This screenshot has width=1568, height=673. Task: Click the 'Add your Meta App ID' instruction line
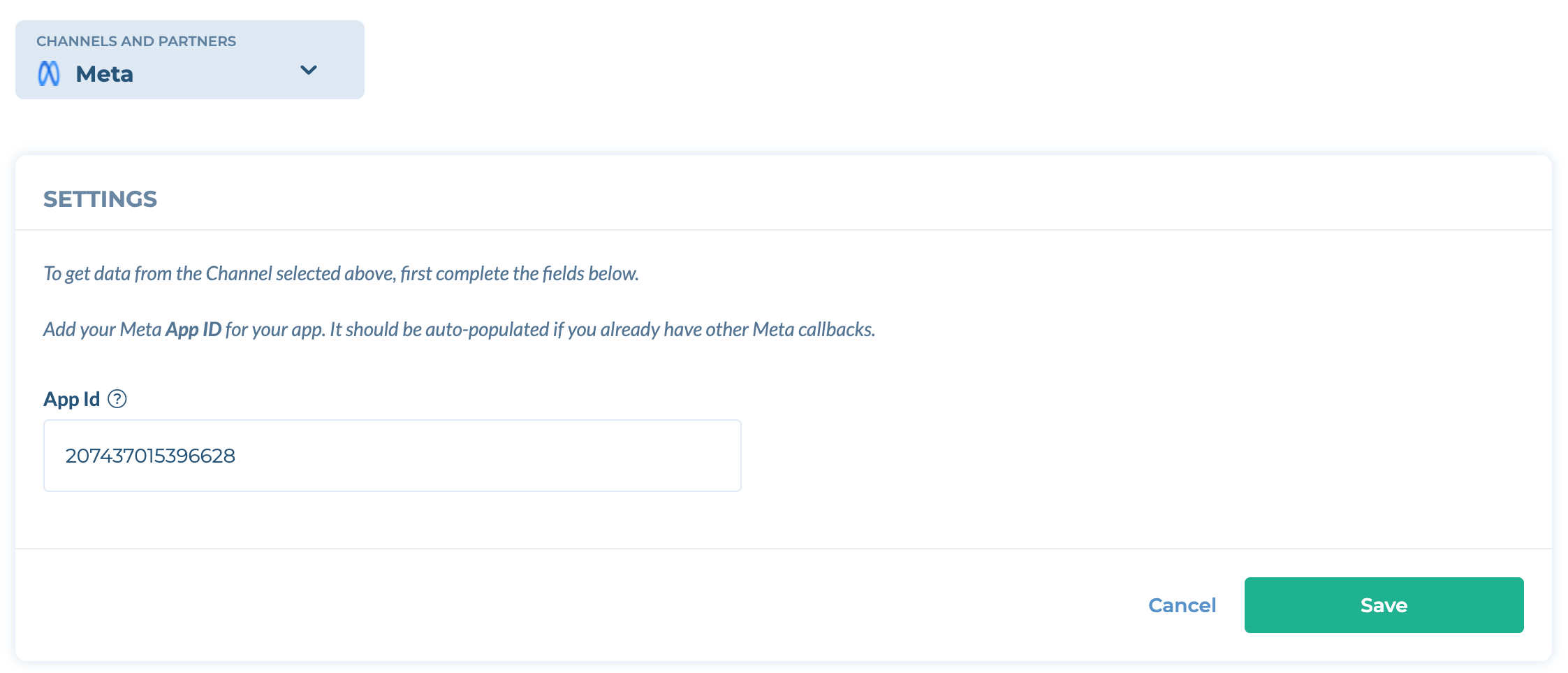tap(459, 329)
